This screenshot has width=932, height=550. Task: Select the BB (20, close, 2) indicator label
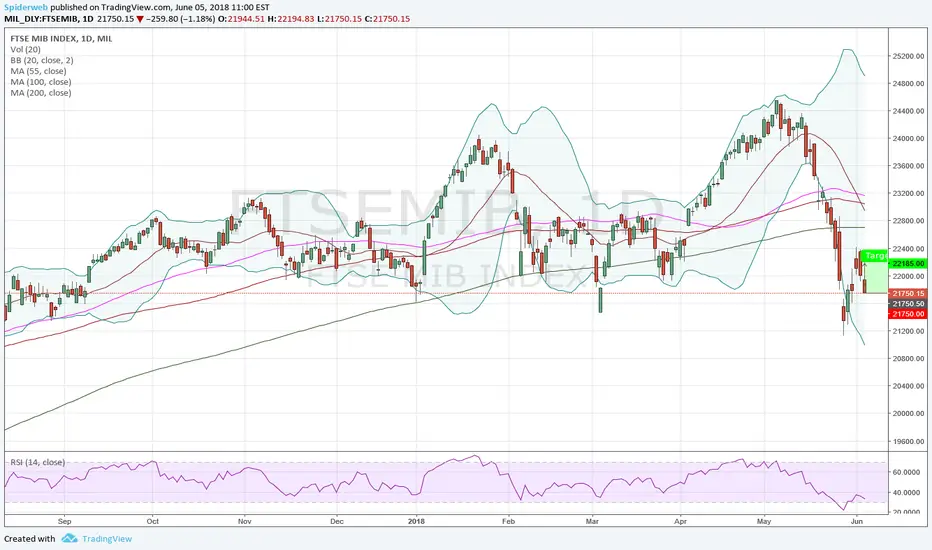42,60
